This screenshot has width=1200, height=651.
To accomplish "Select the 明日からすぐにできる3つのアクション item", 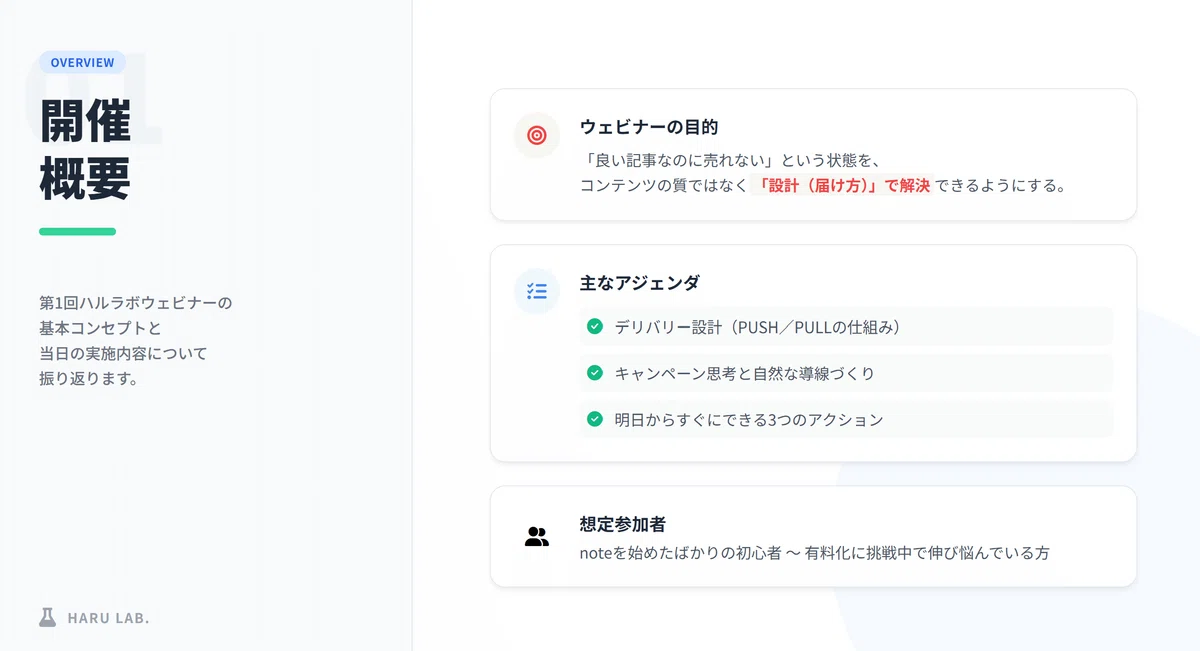I will tap(845, 419).
